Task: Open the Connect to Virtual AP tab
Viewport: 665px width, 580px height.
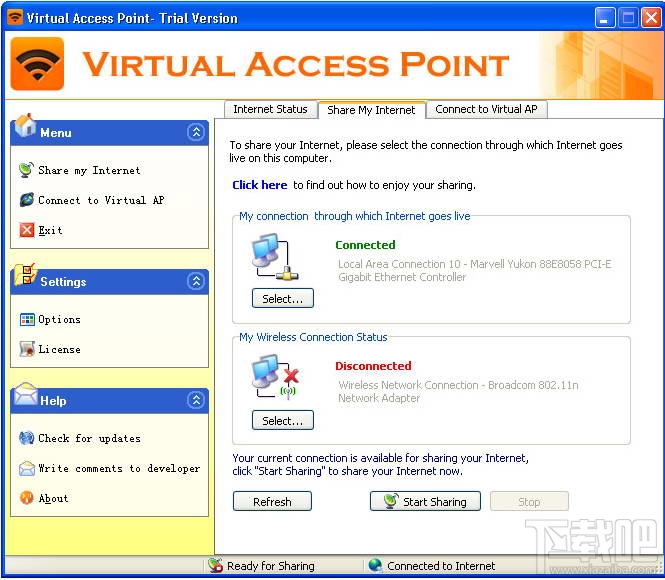Action: (x=486, y=109)
